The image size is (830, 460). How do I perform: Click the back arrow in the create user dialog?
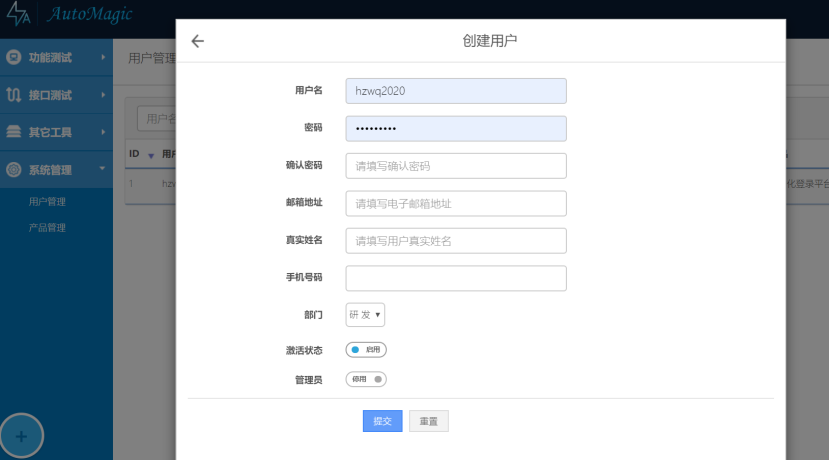[x=197, y=41]
